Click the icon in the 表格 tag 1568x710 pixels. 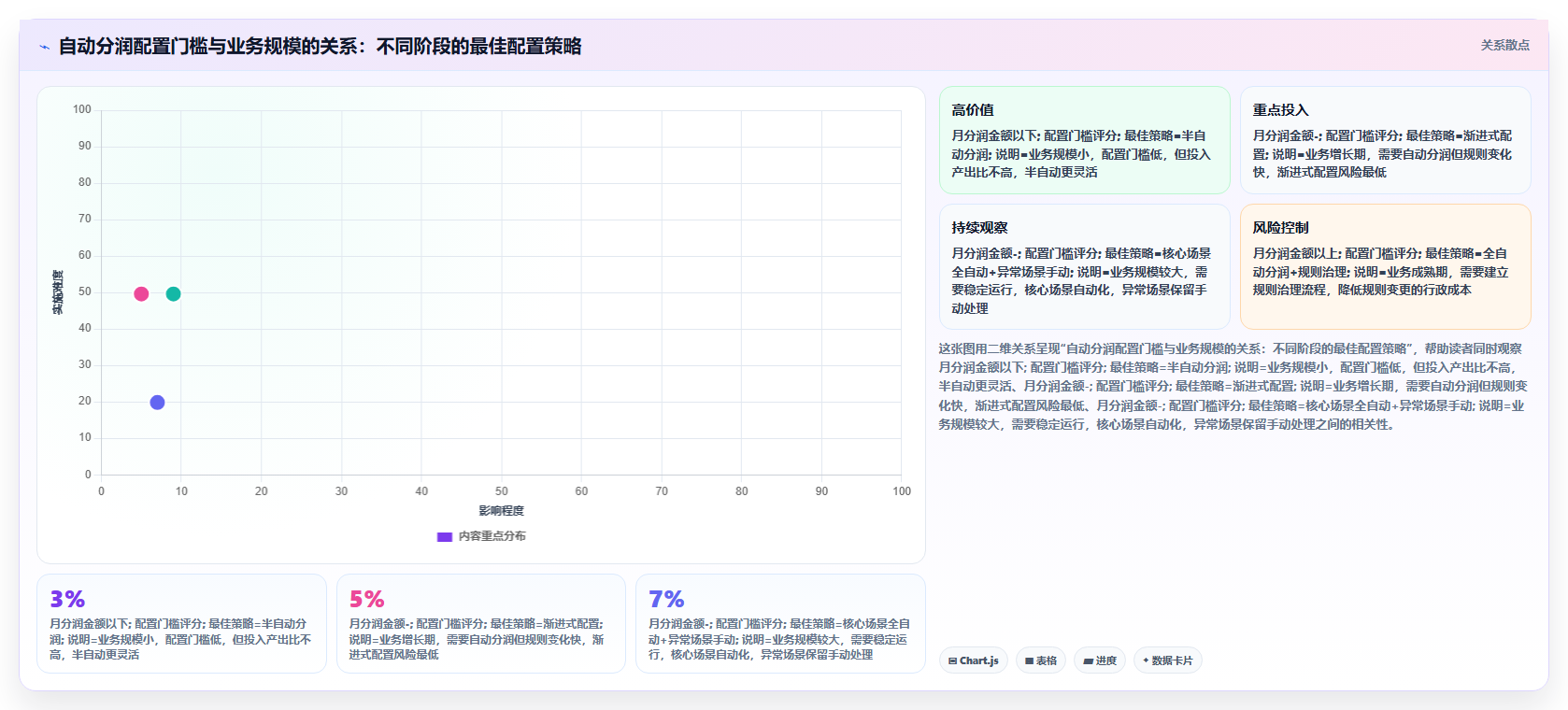click(x=1029, y=660)
